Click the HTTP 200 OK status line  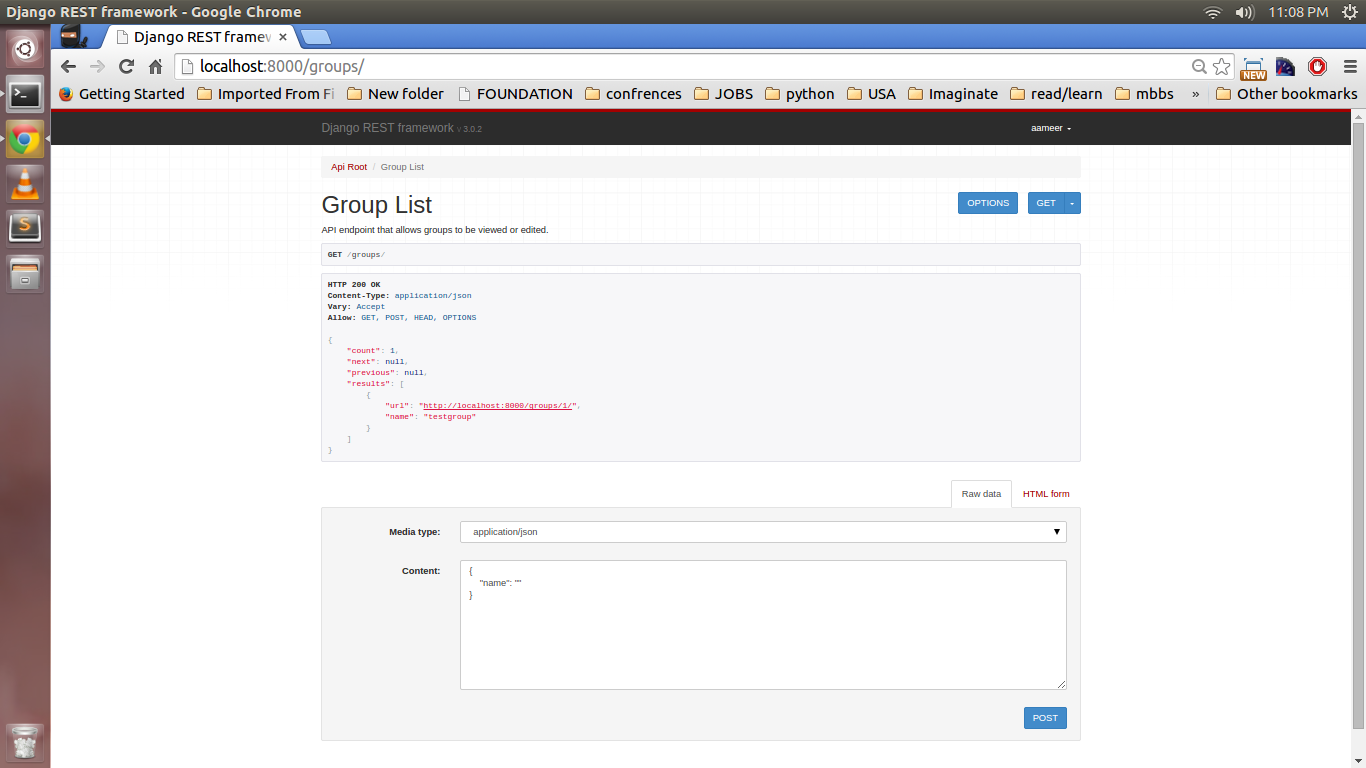pyautogui.click(x=354, y=285)
